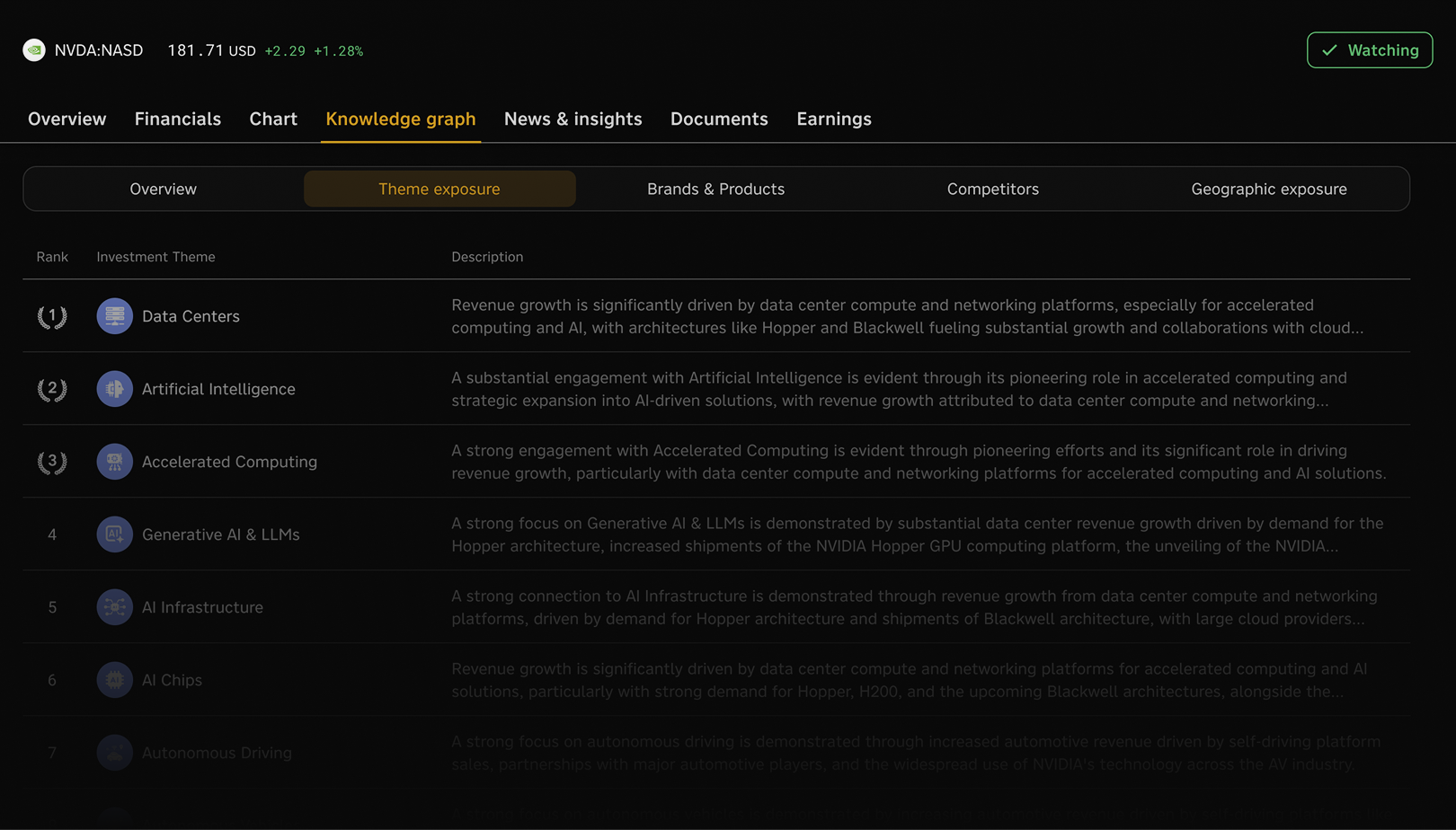Screen dimensions: 1456x830
Task: Select the AI Chips theme icon
Action: pyautogui.click(x=114, y=680)
